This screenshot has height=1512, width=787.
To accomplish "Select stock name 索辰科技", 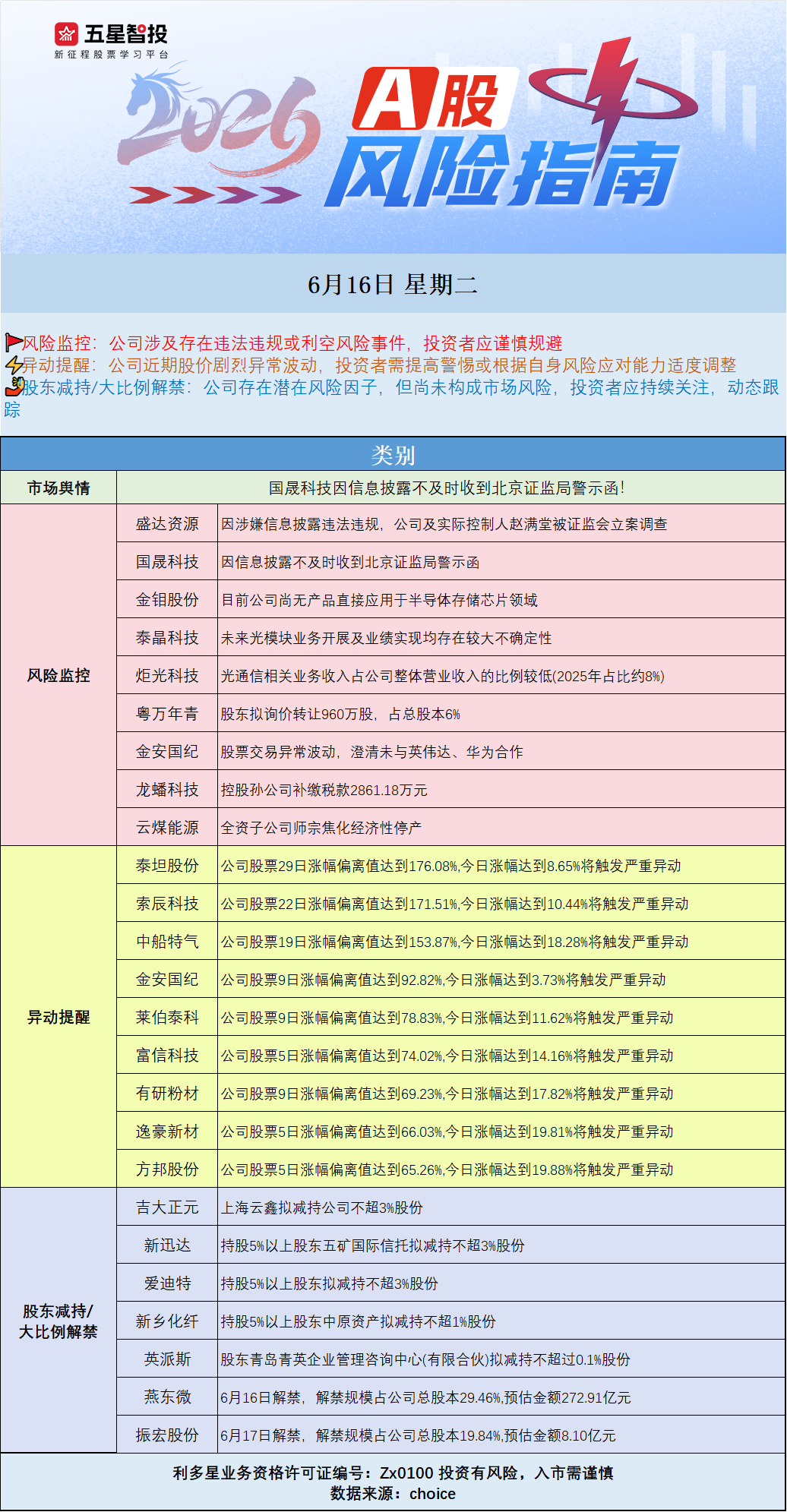I will (x=167, y=904).
